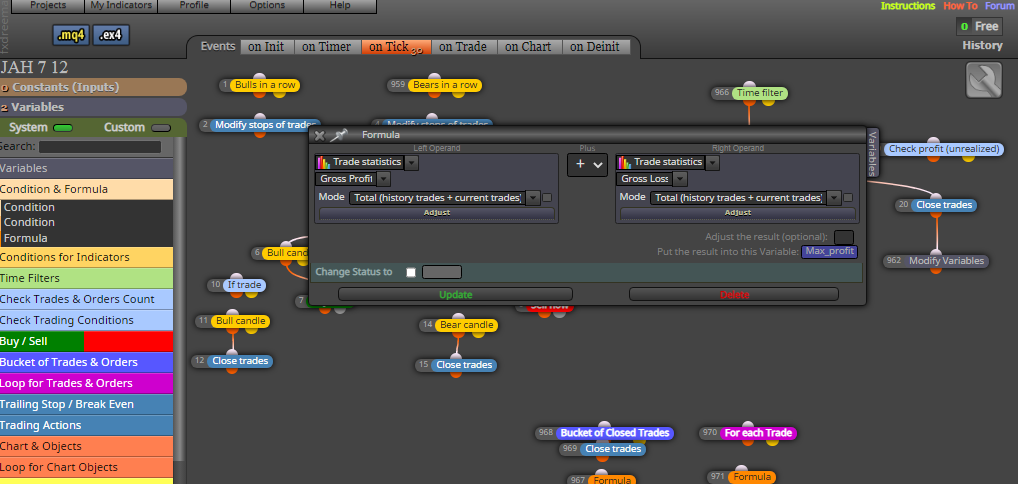1018x484 pixels.
Task: Pick the 'Change Status to' color box
Action: pyautogui.click(x=441, y=272)
